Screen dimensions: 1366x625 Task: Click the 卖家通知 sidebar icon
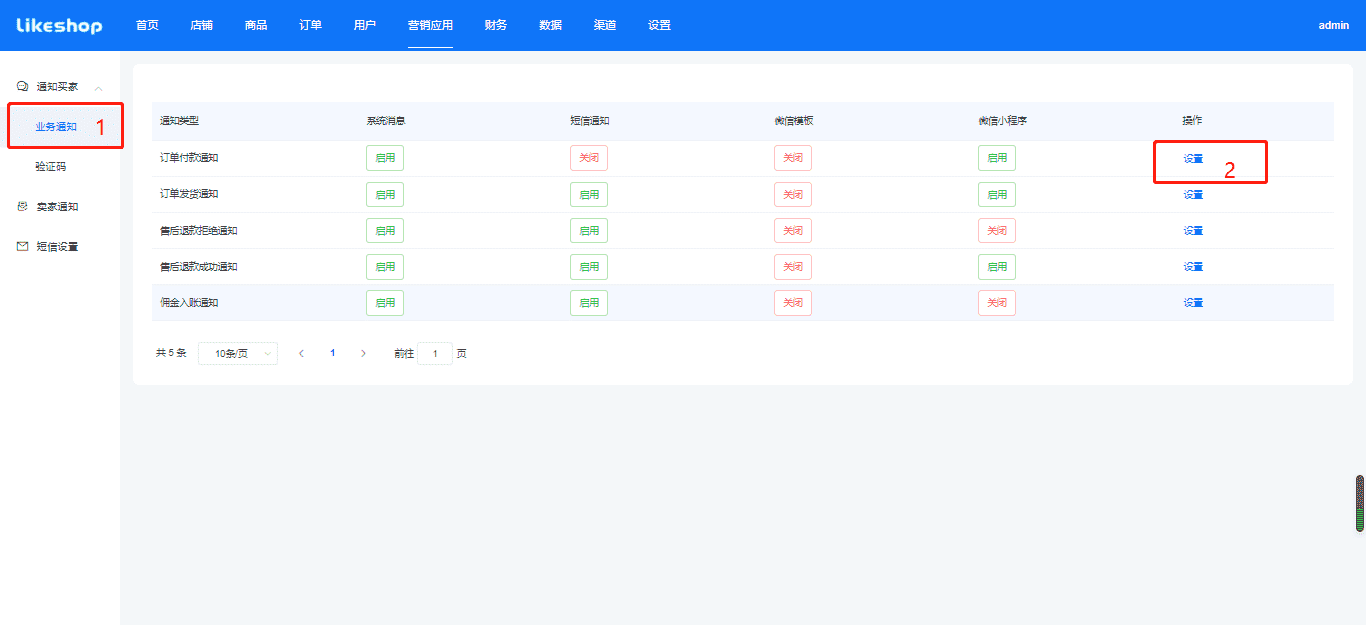[23, 206]
